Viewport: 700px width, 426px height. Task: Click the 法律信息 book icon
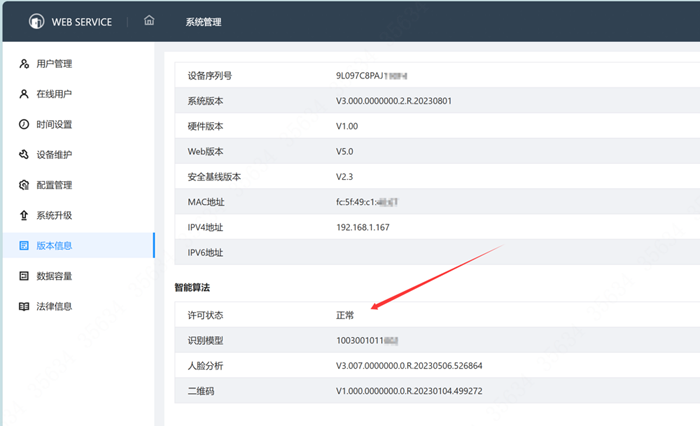click(24, 306)
